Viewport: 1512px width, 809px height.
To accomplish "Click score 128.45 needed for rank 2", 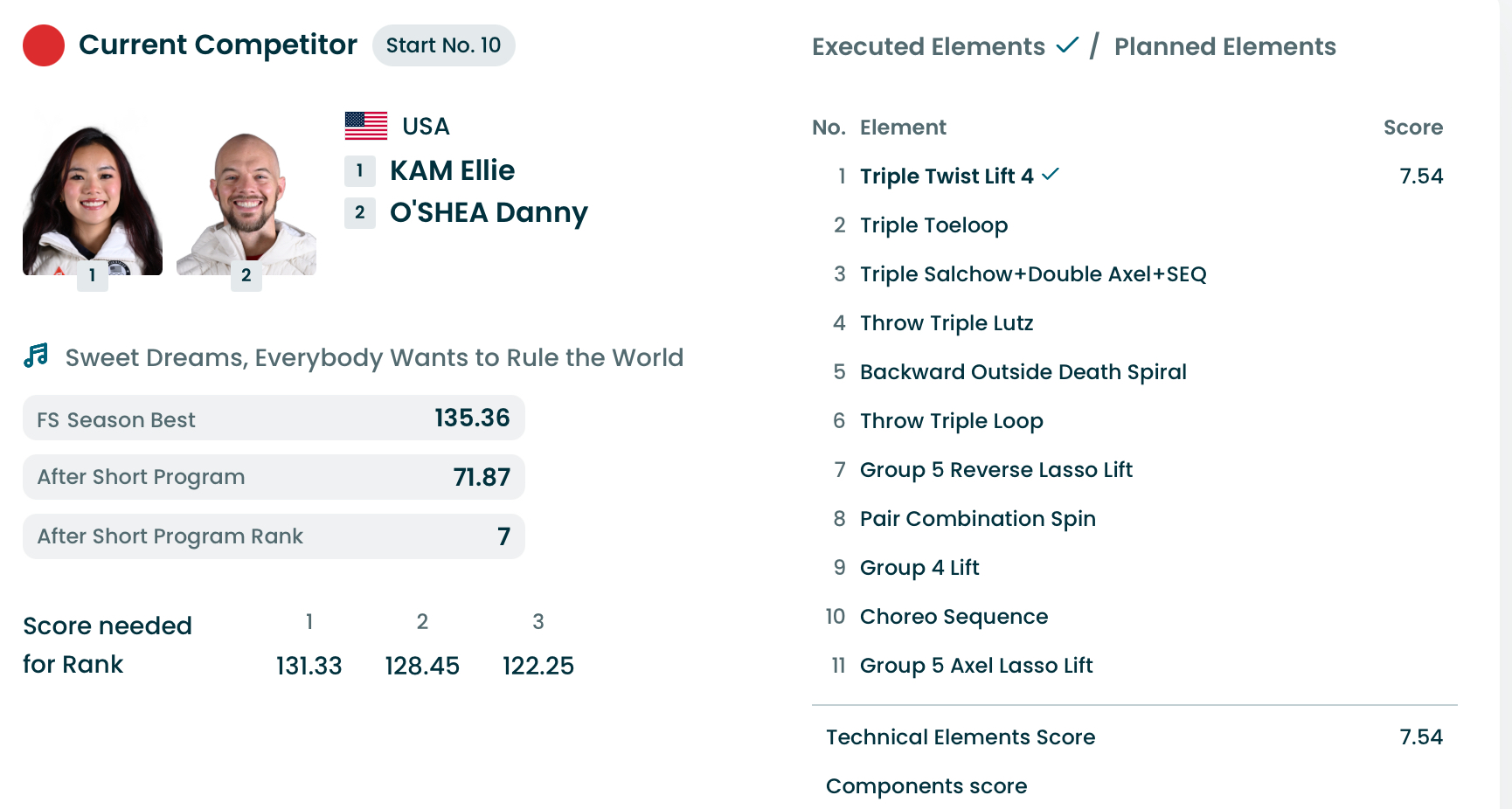I will [x=422, y=666].
